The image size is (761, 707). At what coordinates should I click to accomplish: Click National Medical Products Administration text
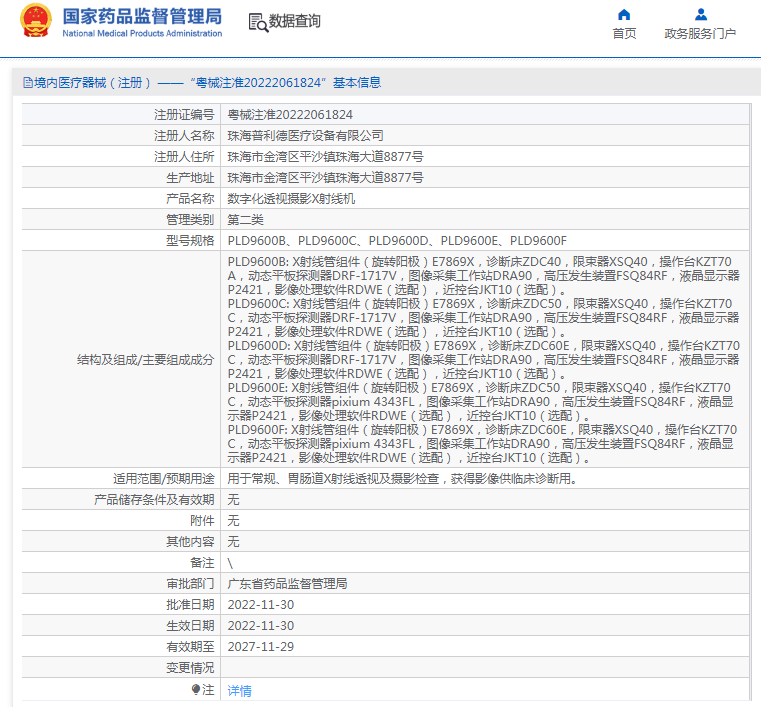pos(142,33)
